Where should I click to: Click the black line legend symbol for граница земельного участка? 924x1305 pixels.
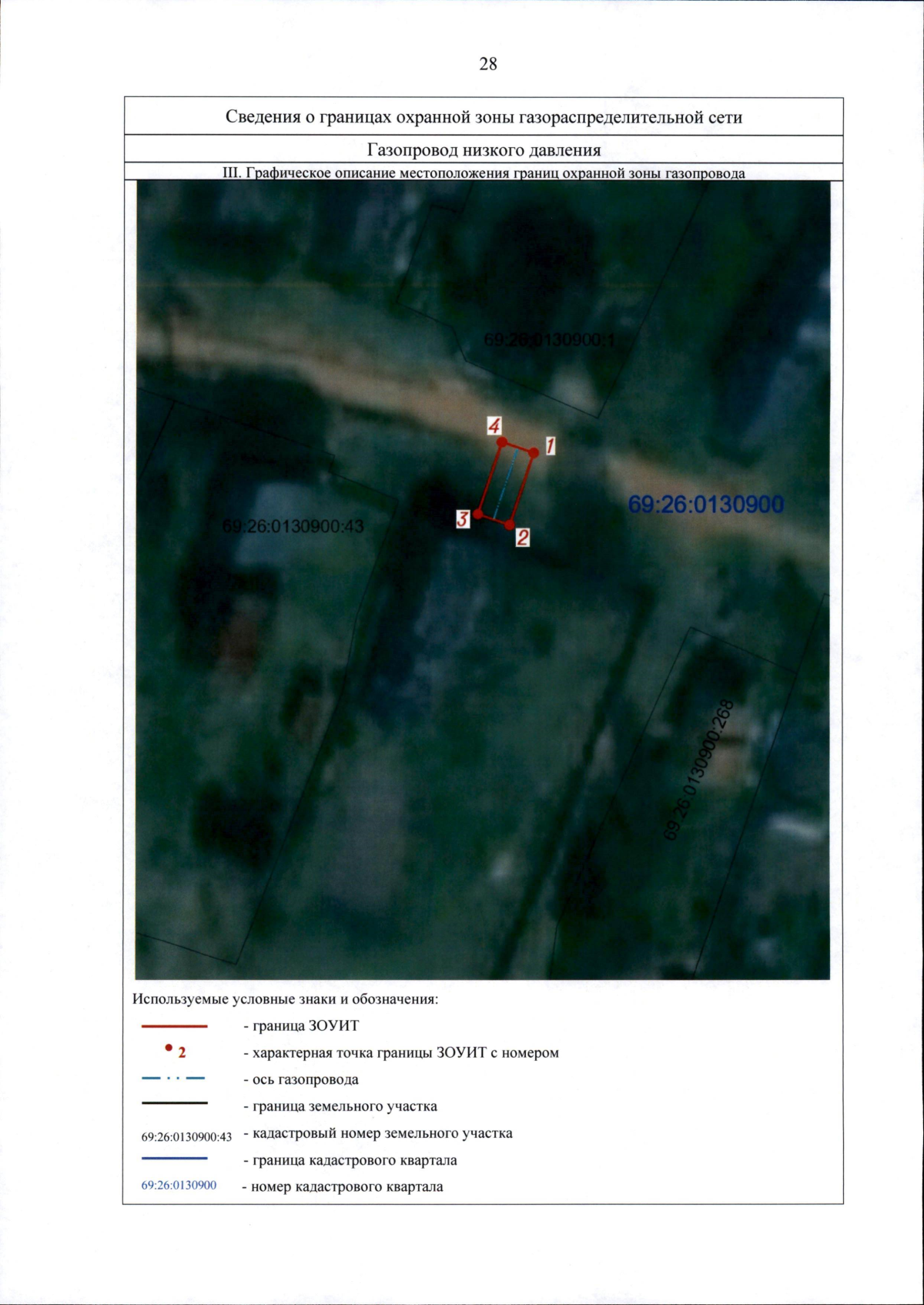point(174,1103)
